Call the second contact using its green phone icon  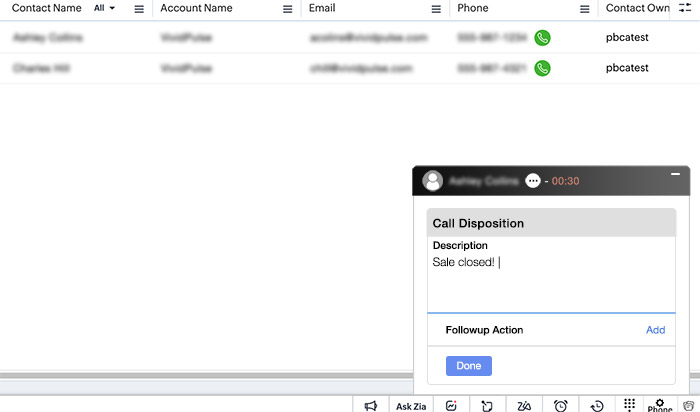pos(542,68)
